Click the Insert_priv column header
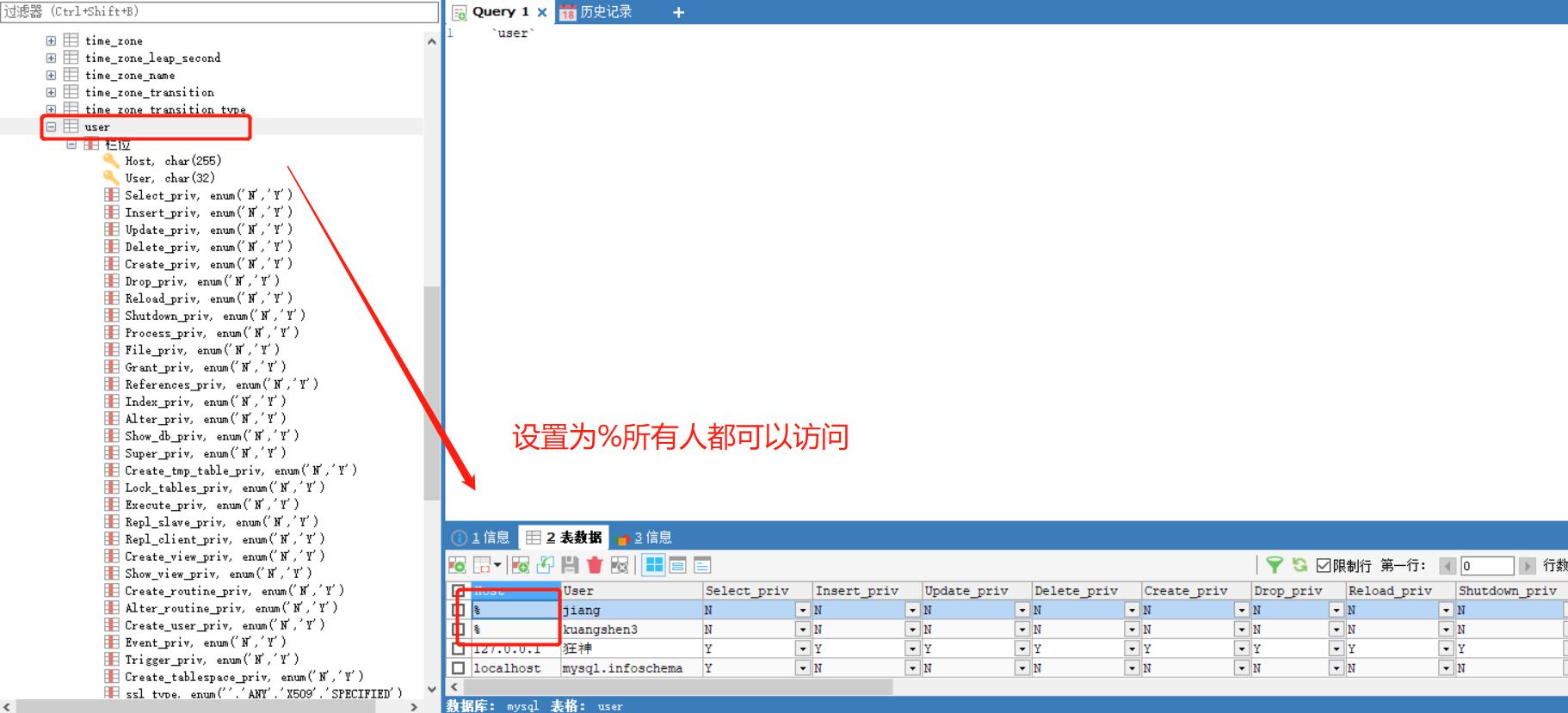Image resolution: width=1568 pixels, height=713 pixels. 867,591
